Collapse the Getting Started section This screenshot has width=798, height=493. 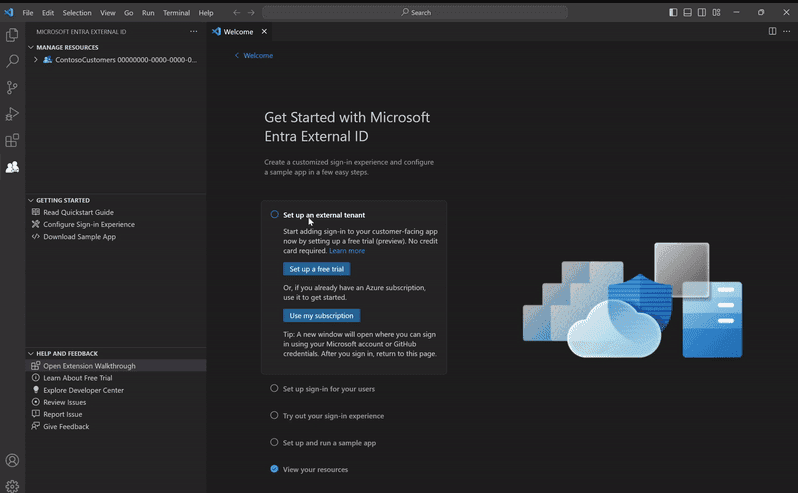pos(31,200)
